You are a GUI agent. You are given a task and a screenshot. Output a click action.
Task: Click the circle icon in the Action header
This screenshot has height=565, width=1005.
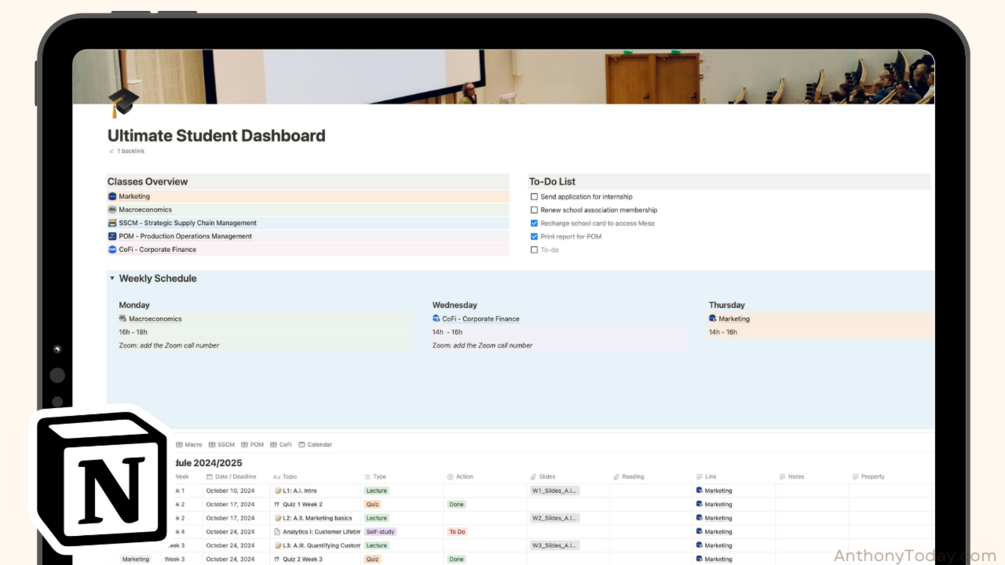(x=450, y=477)
